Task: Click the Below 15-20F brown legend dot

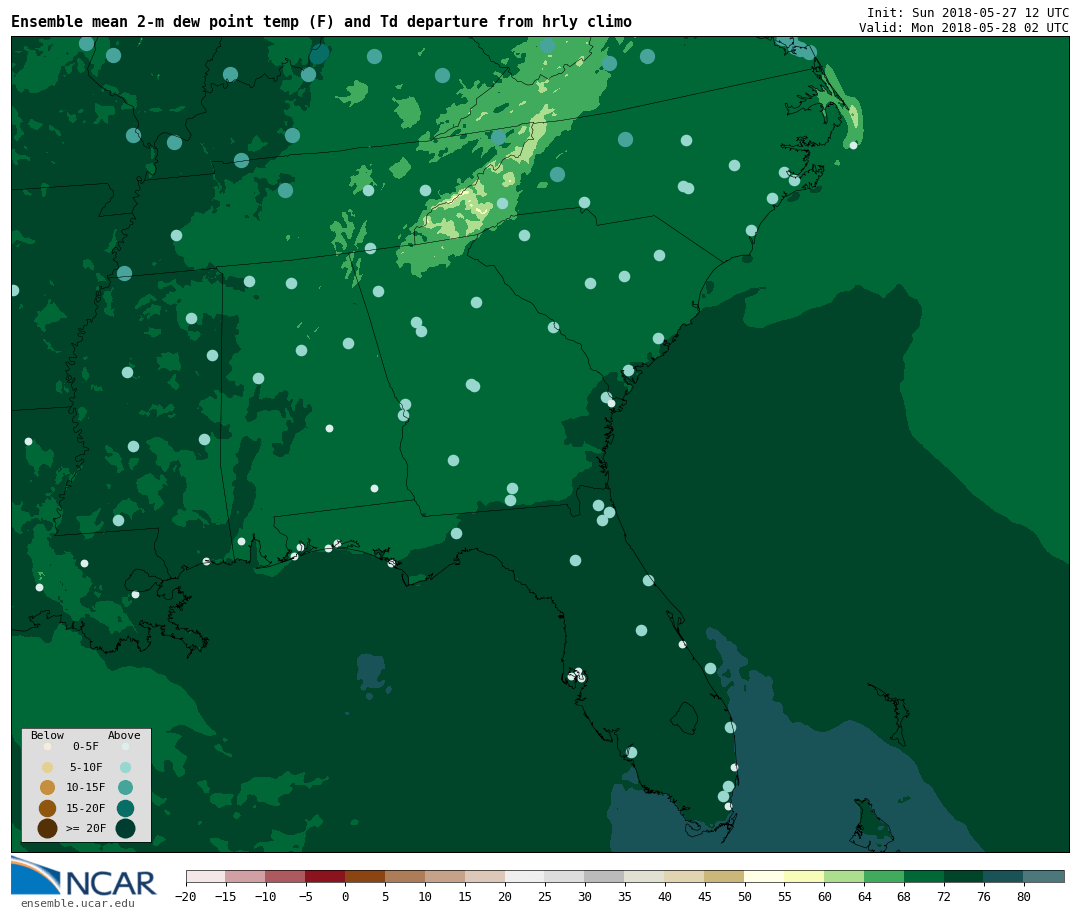Action: (48, 808)
